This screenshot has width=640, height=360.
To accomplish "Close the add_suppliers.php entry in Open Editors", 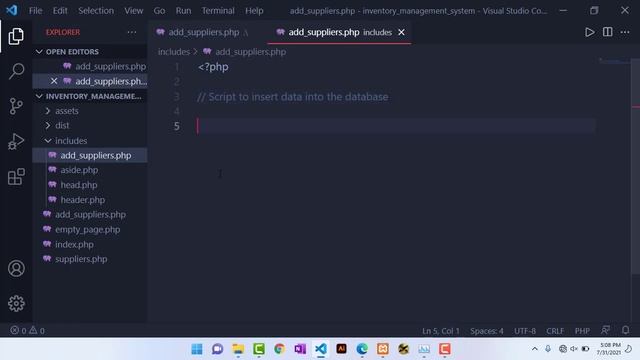I will [54, 81].
